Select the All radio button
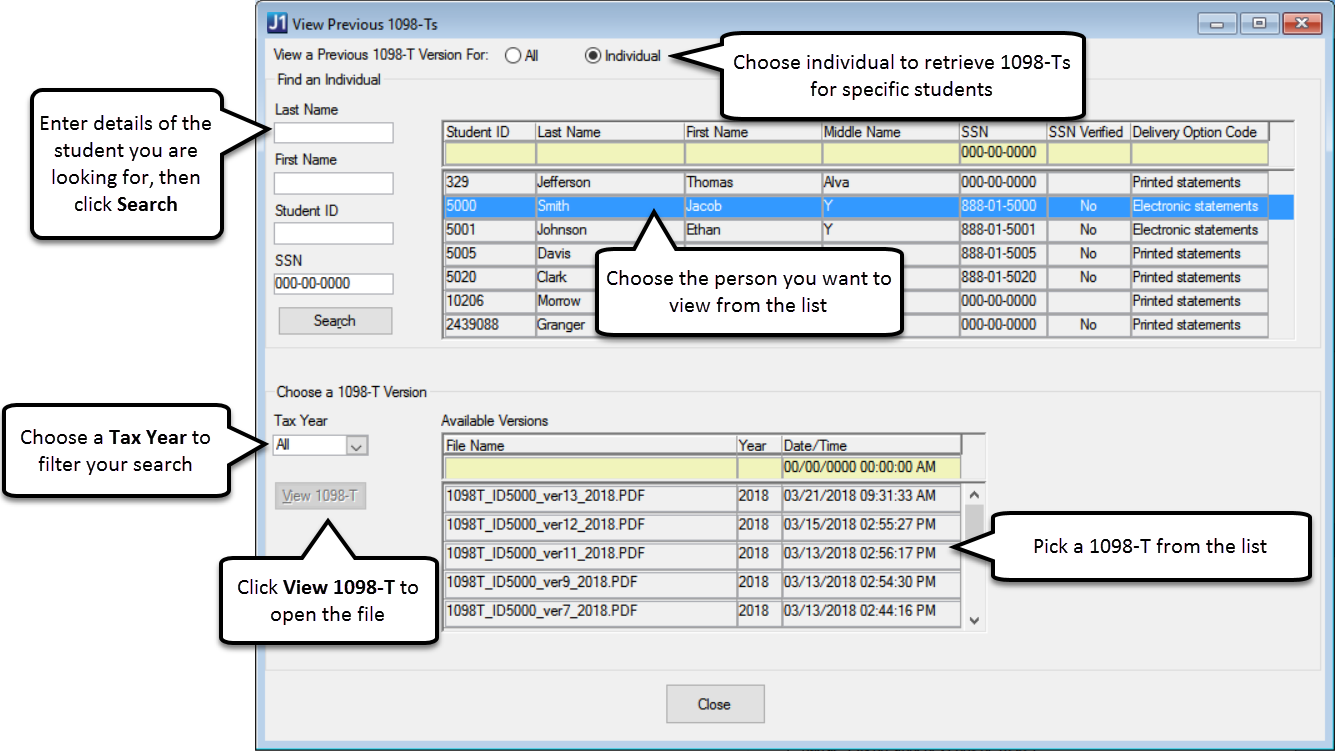This screenshot has height=751, width=1335. point(513,56)
